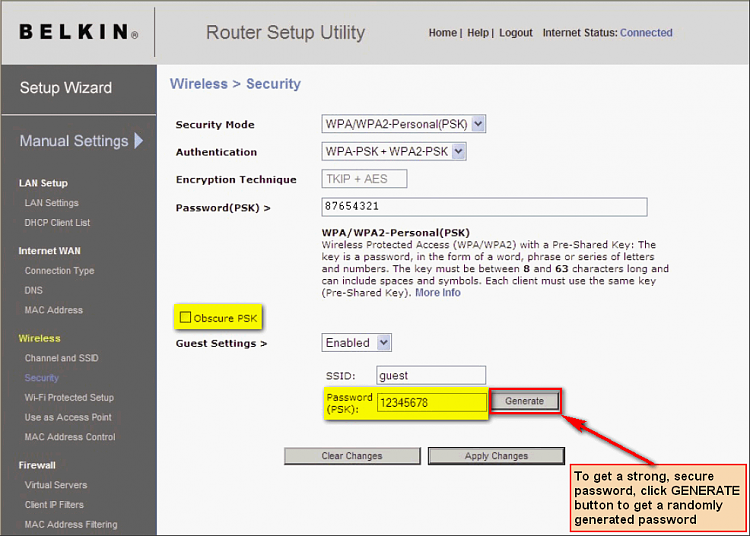Click the main Password(PSK) field with 87654321
750x536 pixels.
coord(485,207)
